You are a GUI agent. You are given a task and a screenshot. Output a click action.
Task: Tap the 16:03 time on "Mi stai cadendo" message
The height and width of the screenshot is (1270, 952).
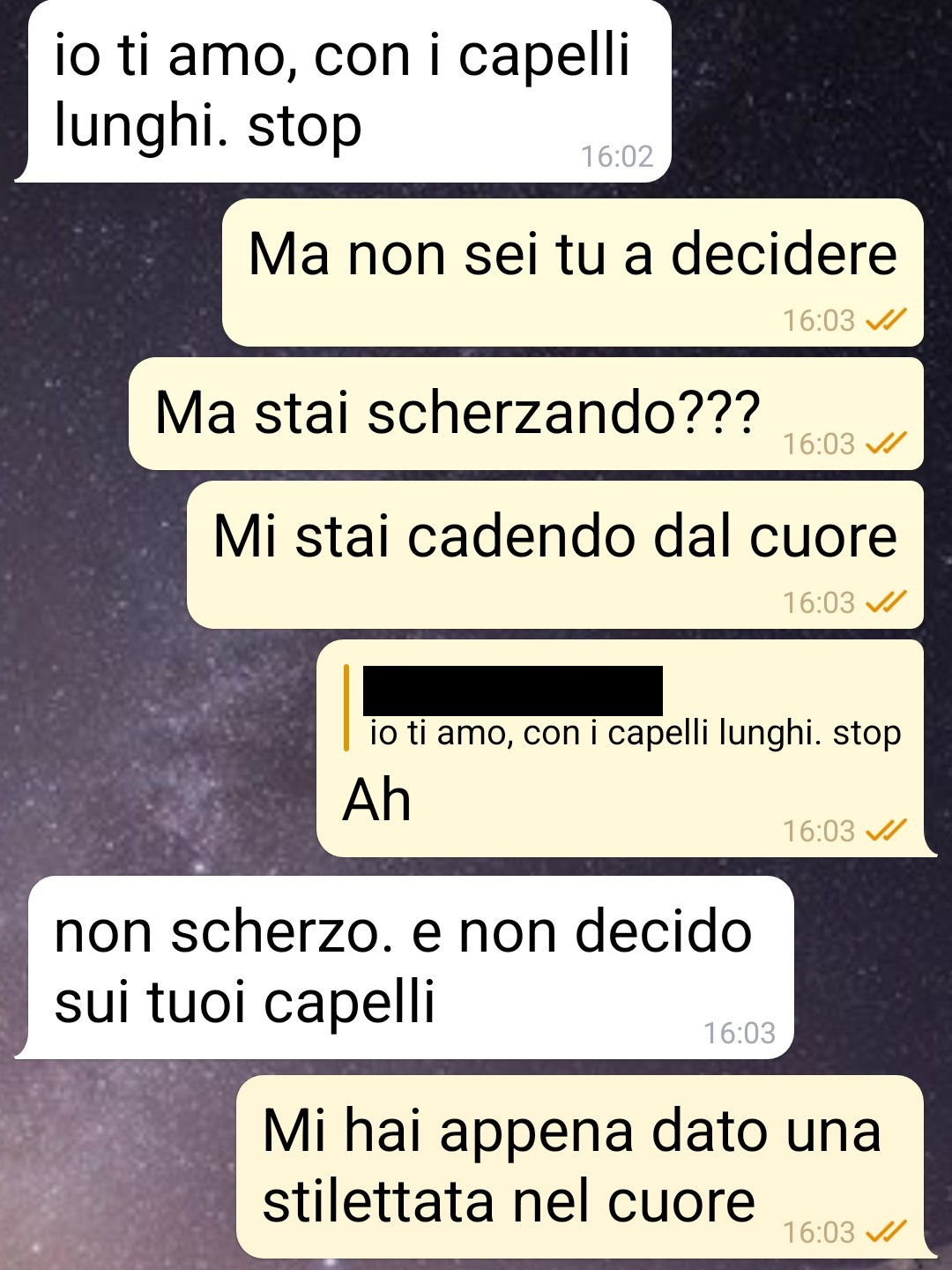[819, 602]
